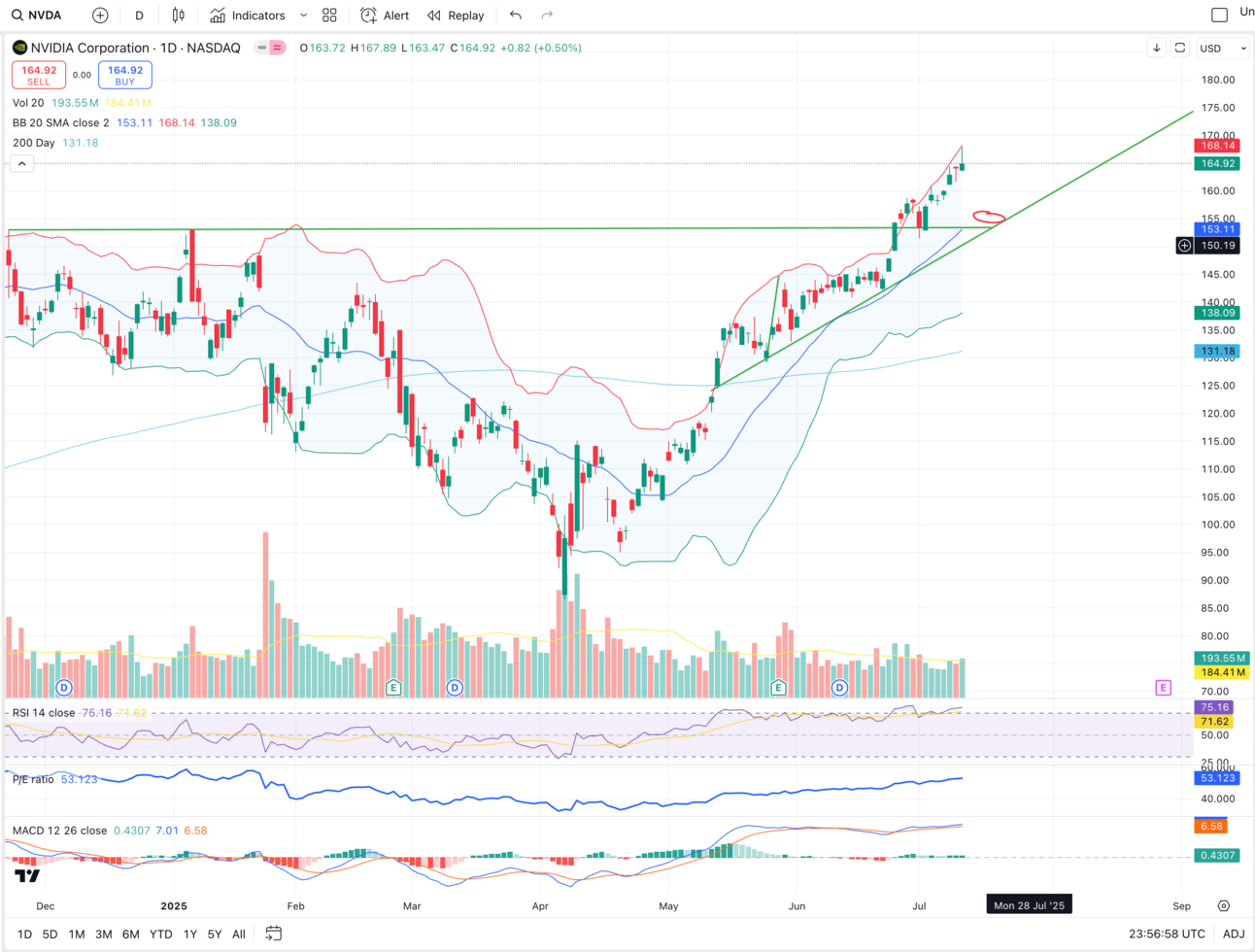
Task: Open chart settings gear on time axis
Action: 1224,905
